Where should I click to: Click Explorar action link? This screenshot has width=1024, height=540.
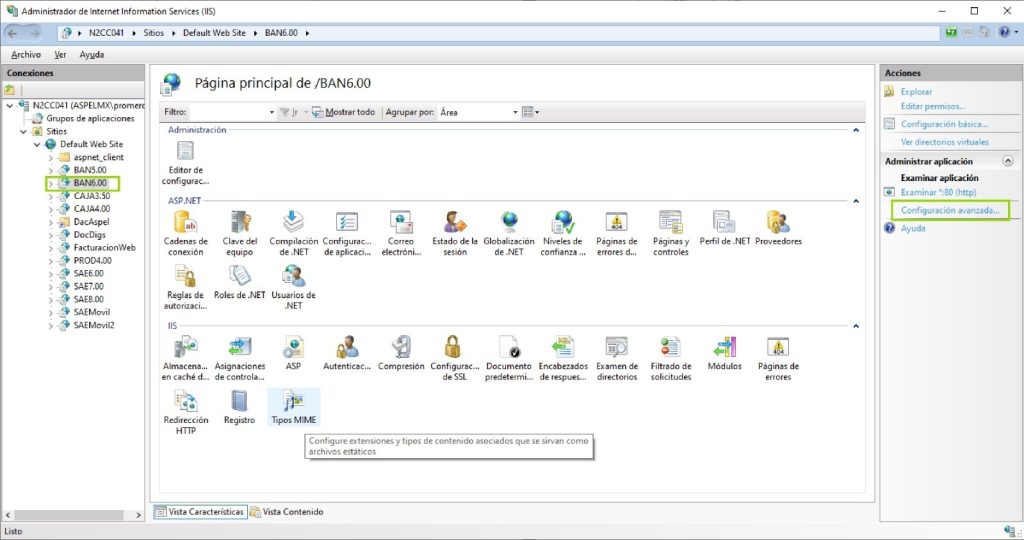[916, 92]
